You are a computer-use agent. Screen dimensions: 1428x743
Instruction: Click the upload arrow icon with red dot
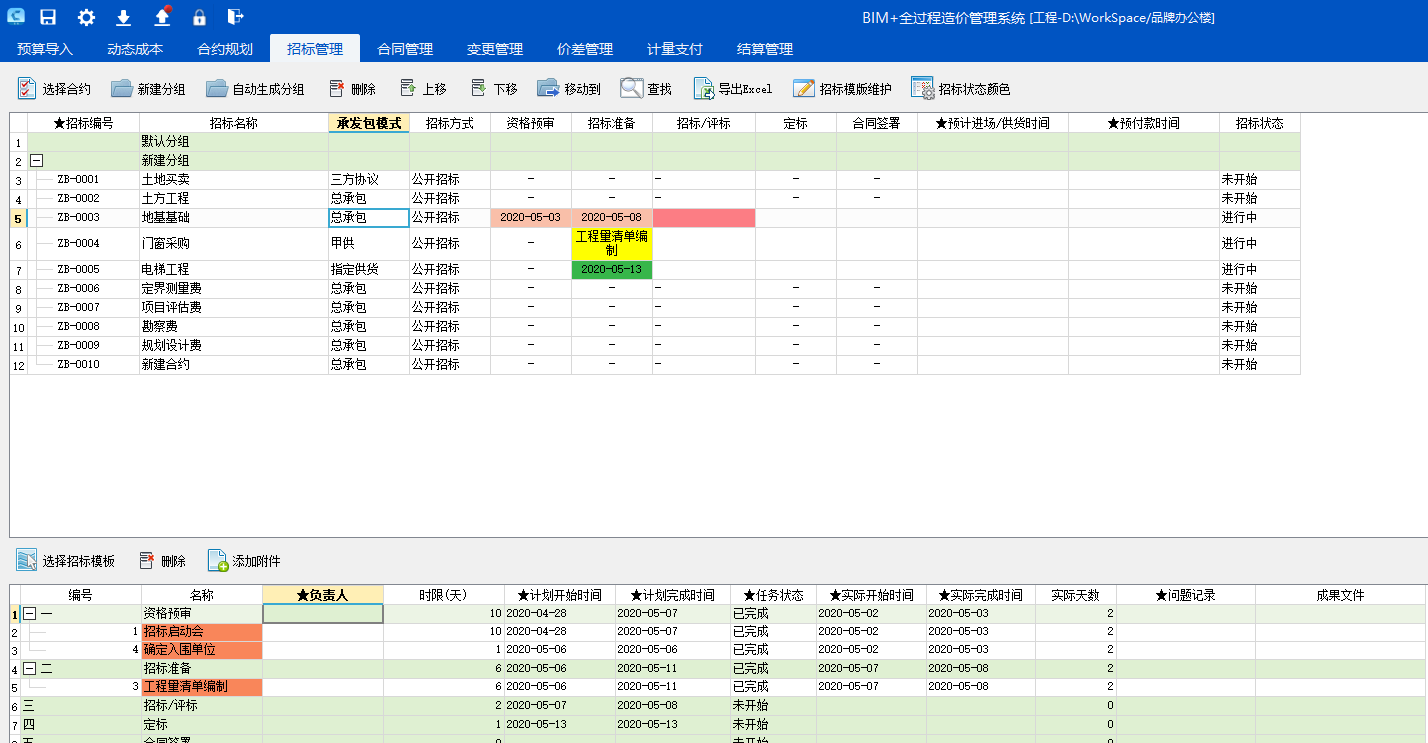(x=163, y=16)
